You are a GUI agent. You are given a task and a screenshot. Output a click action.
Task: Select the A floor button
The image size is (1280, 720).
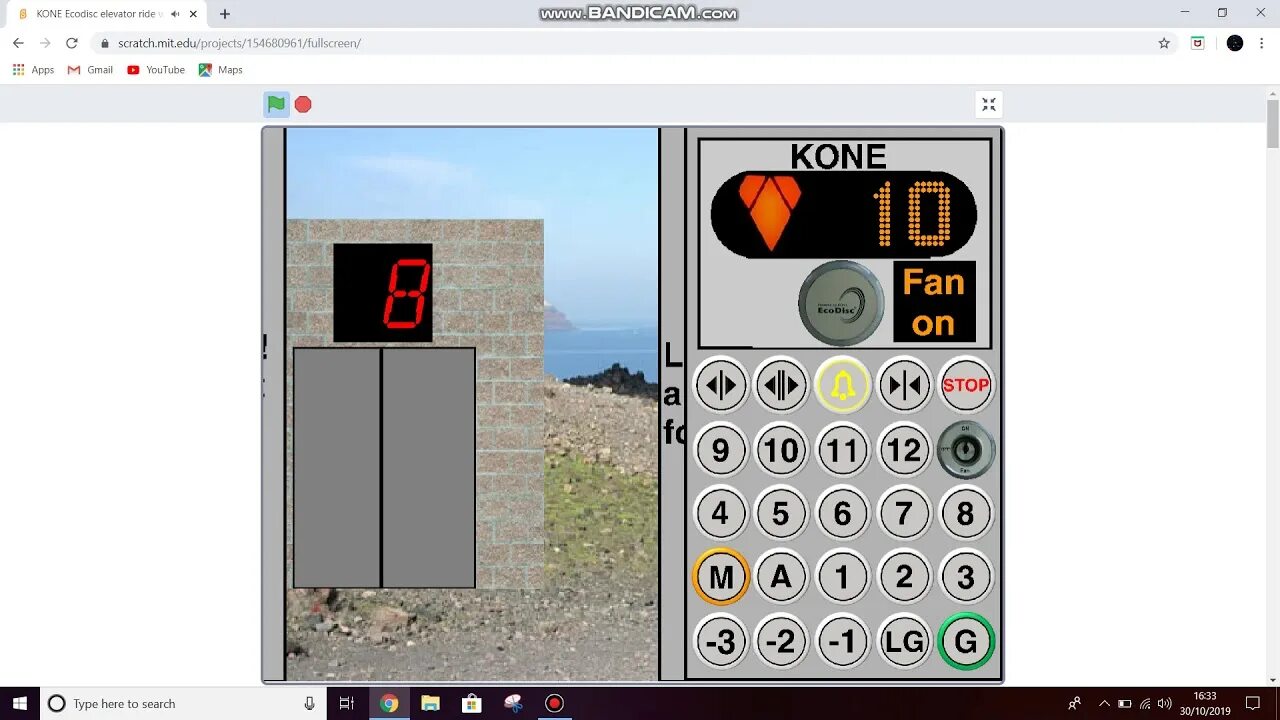click(781, 577)
